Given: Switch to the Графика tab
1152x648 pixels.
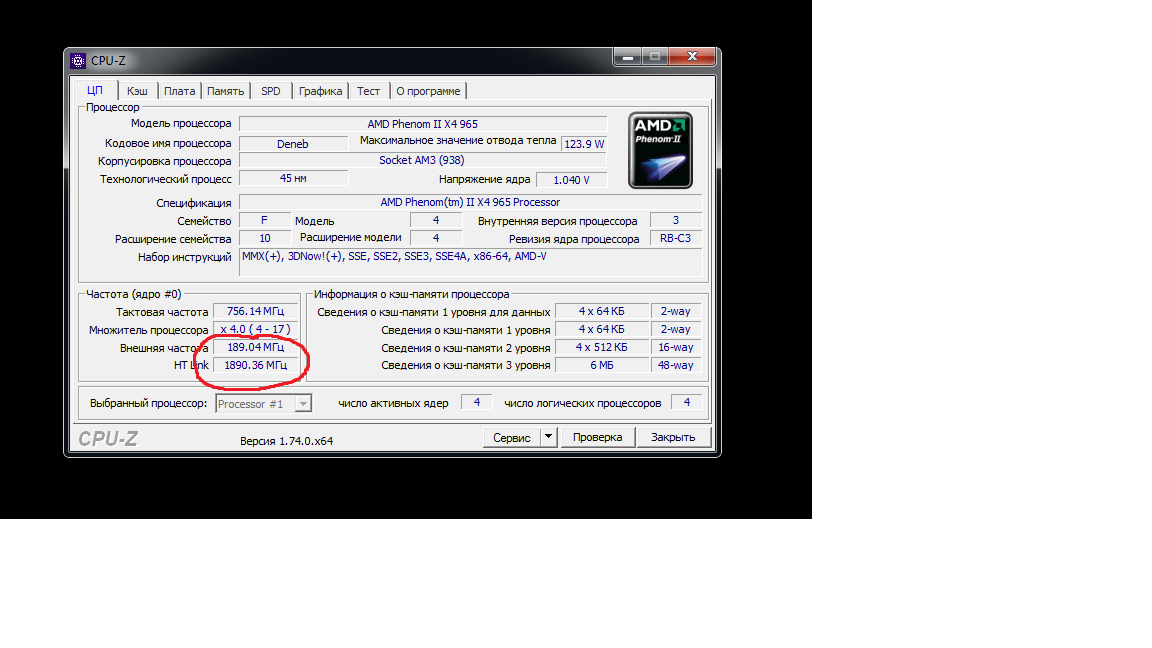Looking at the screenshot, I should coord(320,91).
